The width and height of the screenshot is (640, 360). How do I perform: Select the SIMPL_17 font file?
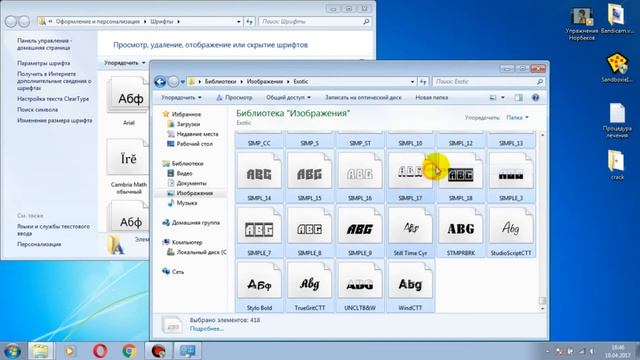[410, 176]
